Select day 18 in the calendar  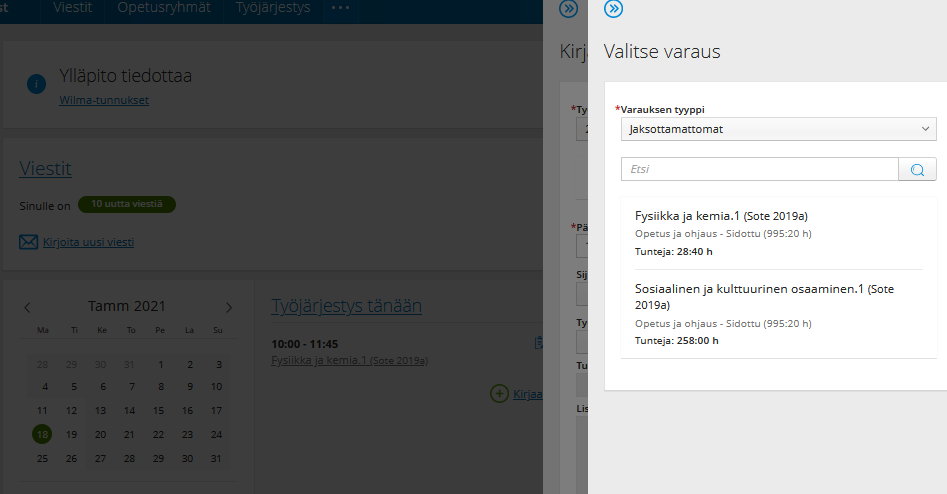pos(42,434)
